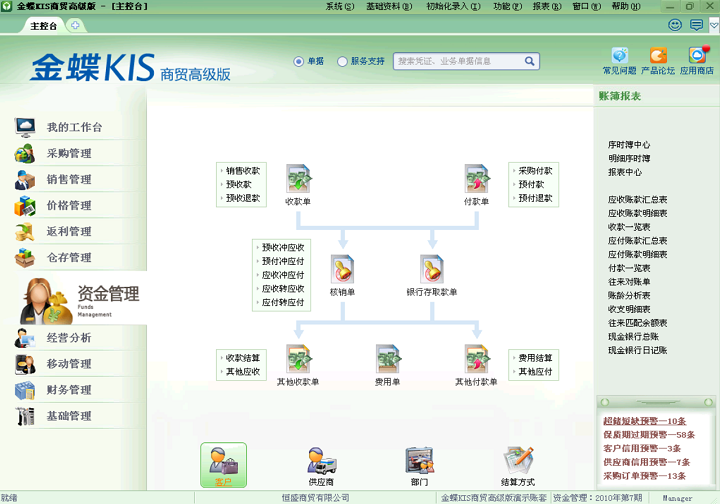This screenshot has width=720, height=504.
Task: Open 超储短缺预警 warning link
Action: [x=644, y=421]
